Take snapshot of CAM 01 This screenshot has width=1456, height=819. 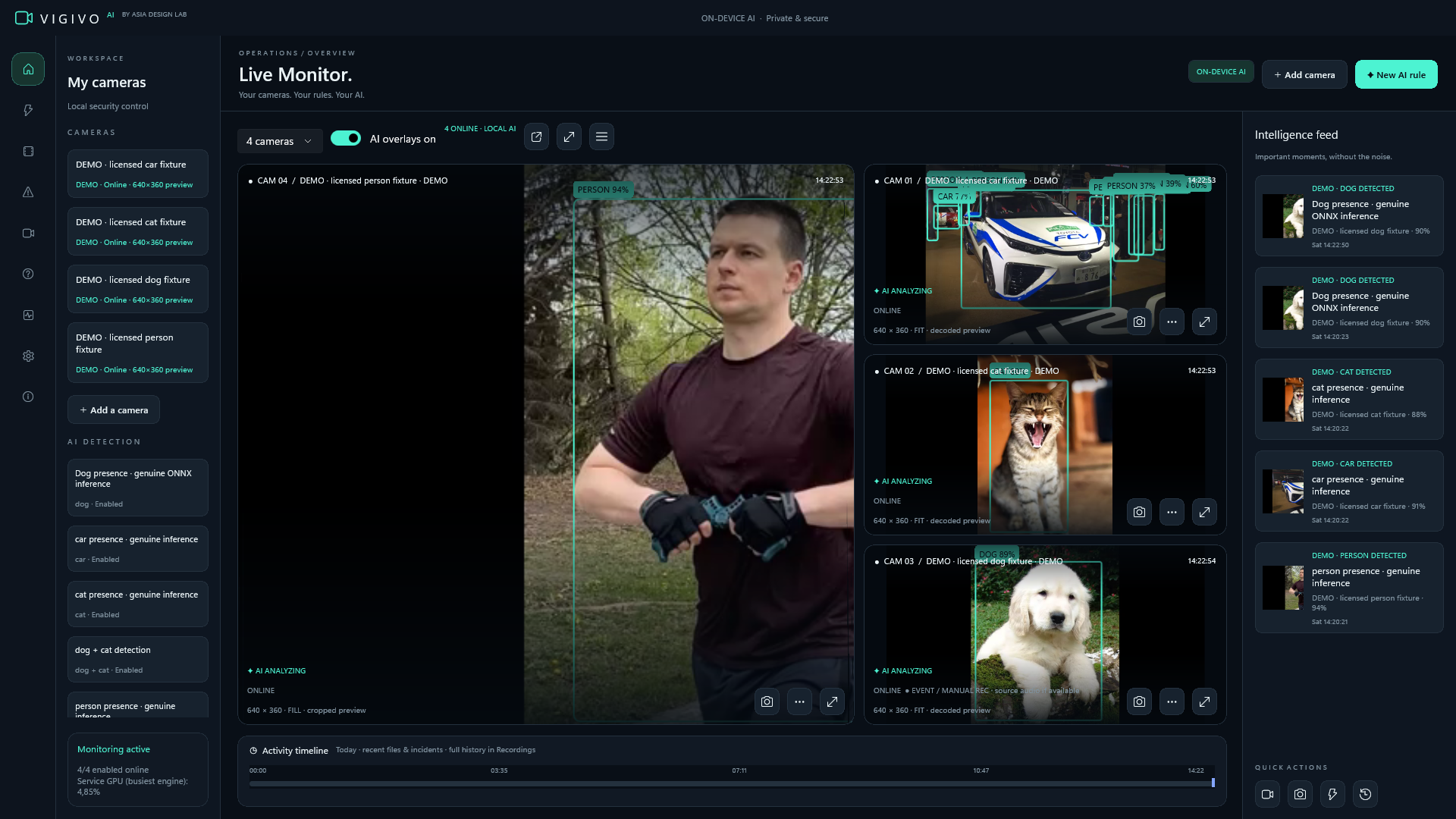click(1139, 322)
